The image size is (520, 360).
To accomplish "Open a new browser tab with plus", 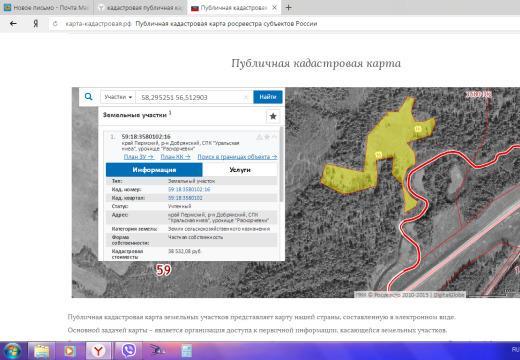I will [289, 7].
